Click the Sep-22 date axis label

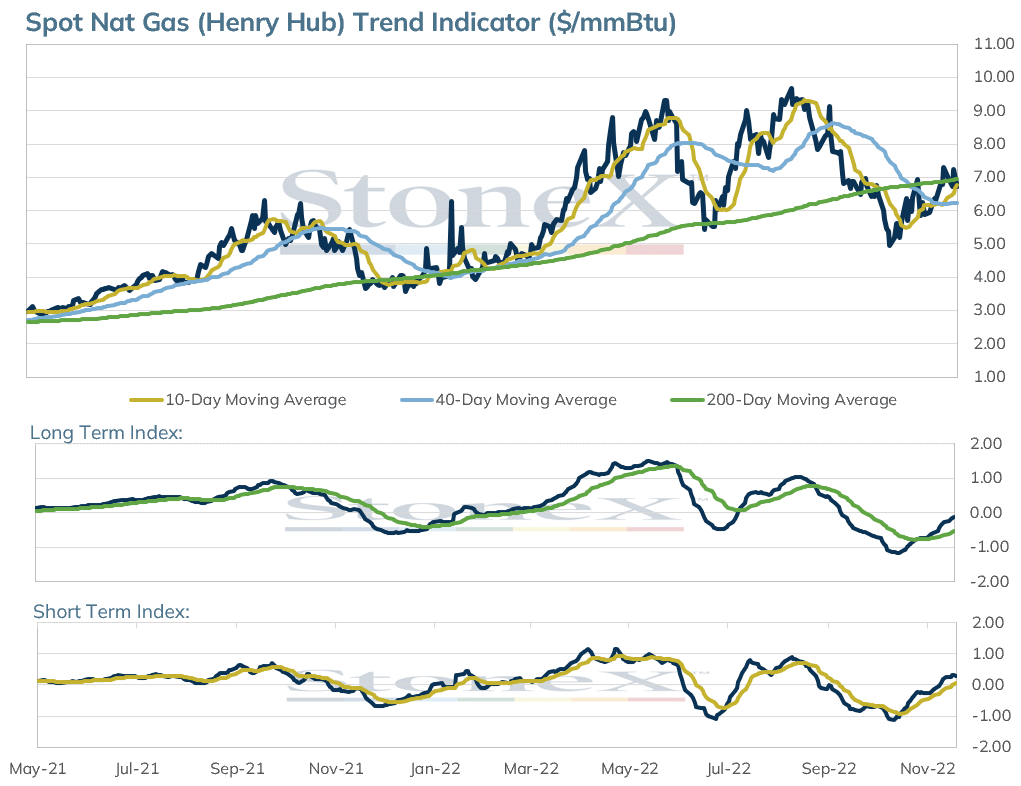(829, 769)
